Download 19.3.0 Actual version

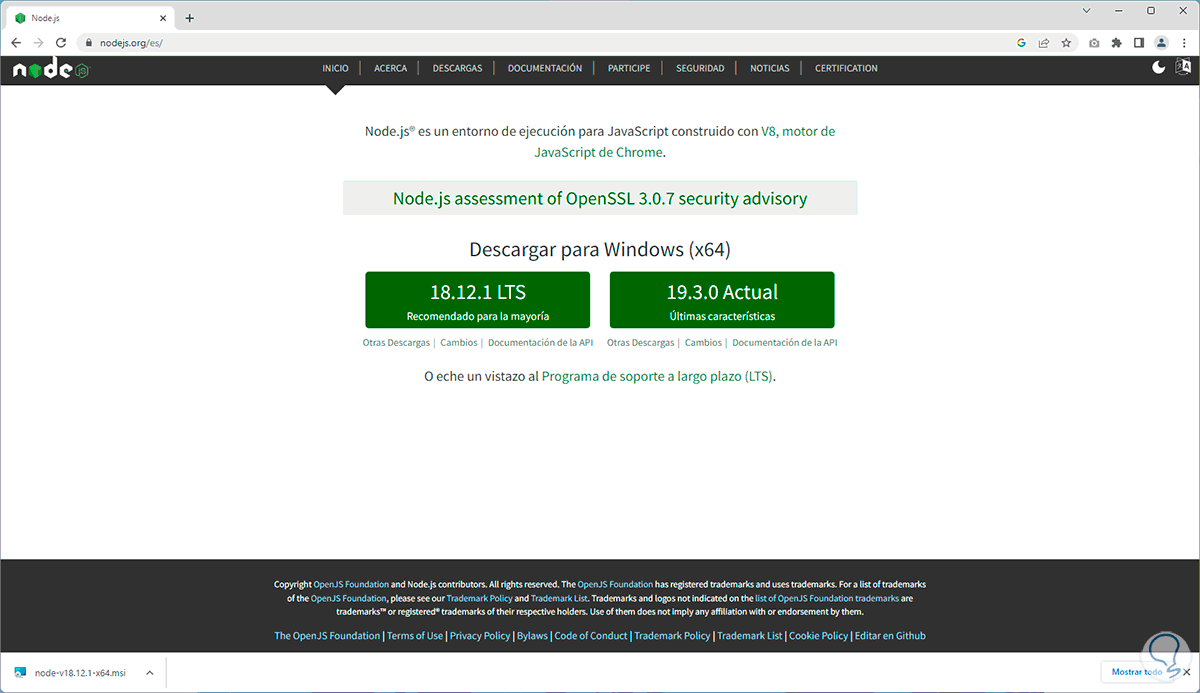[722, 300]
